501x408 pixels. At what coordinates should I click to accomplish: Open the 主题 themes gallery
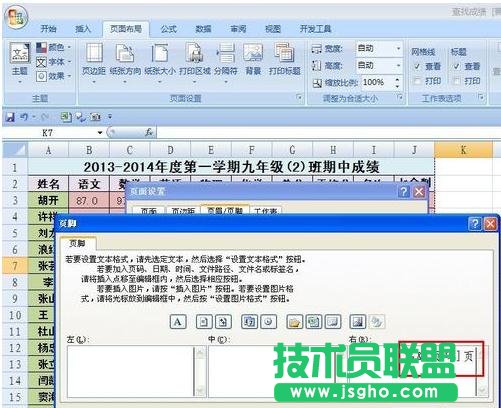tap(20, 62)
